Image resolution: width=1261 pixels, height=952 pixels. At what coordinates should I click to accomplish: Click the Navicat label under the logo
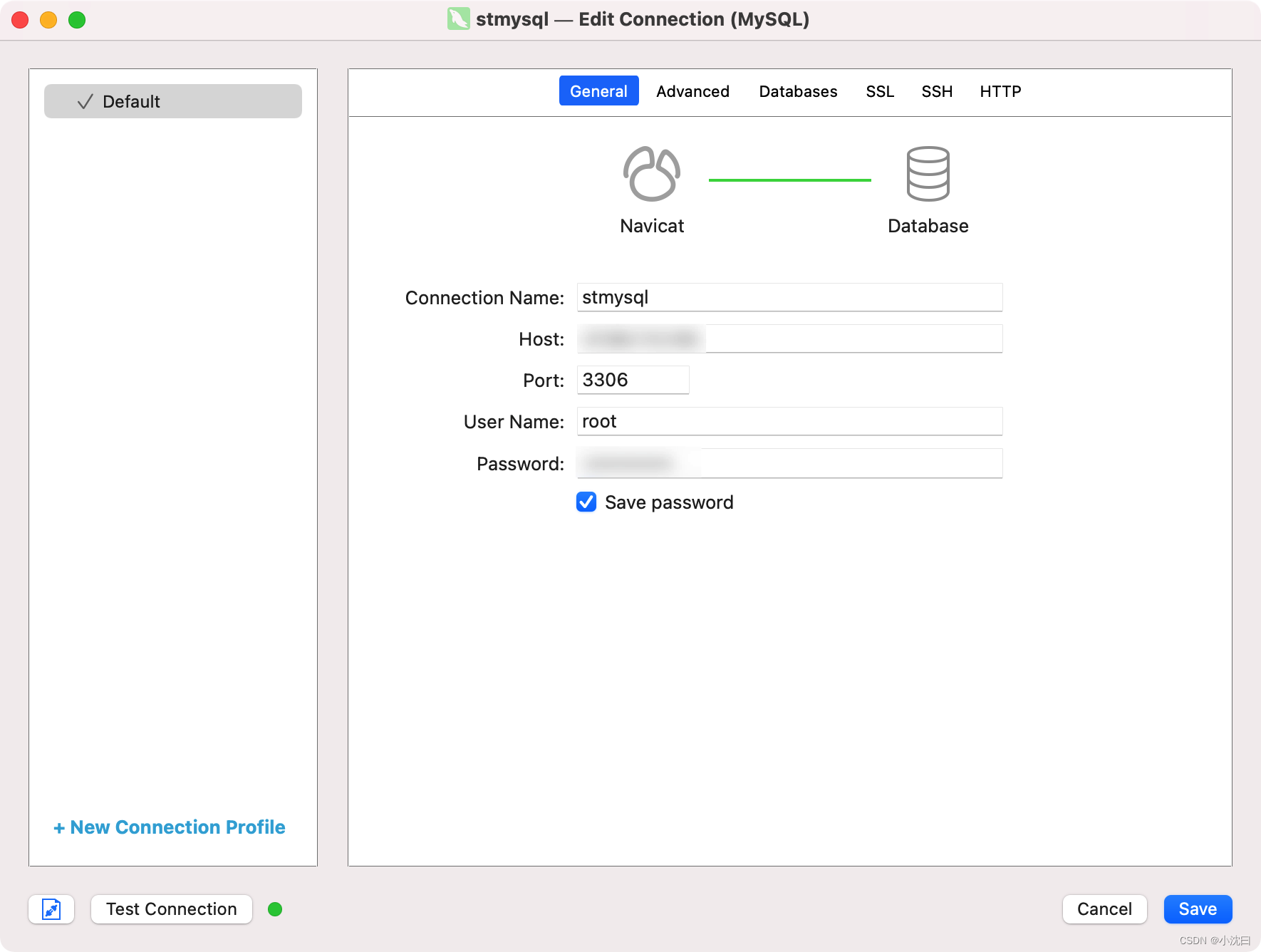point(652,226)
